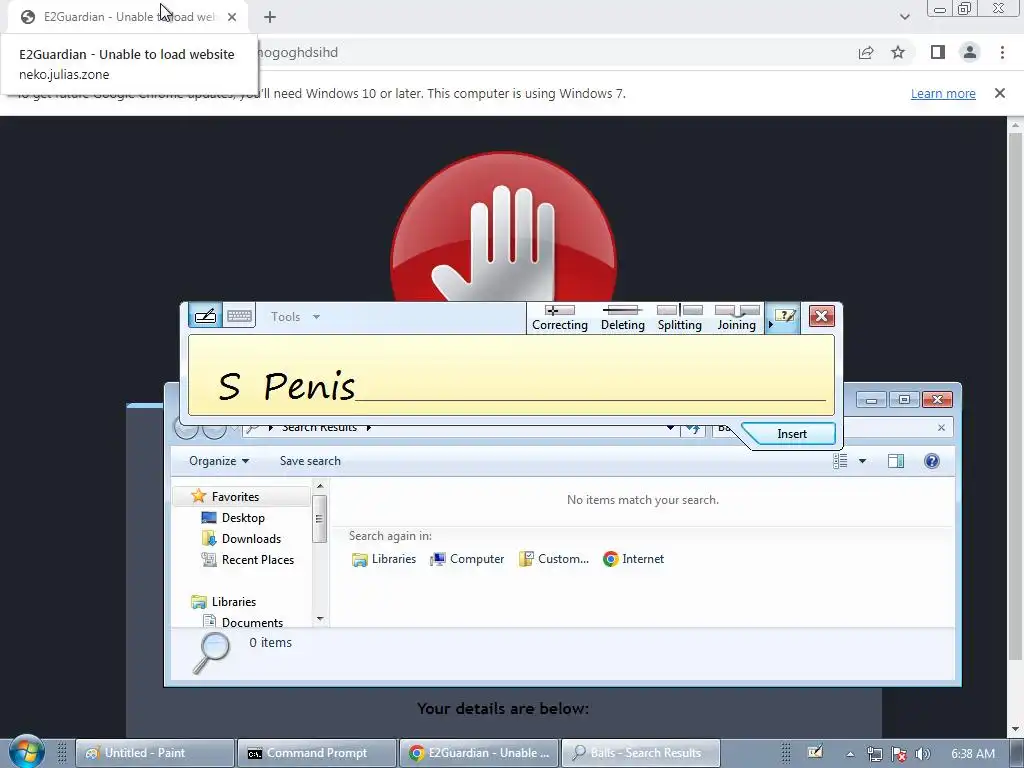Click Chrome page scrollbar down arrow
The width and height of the screenshot is (1024, 768).
pyautogui.click(x=1015, y=729)
